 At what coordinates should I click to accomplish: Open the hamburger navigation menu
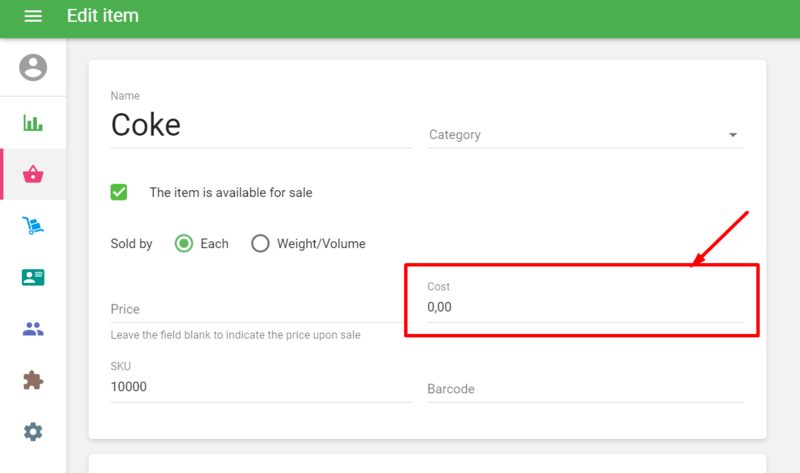pyautogui.click(x=33, y=17)
